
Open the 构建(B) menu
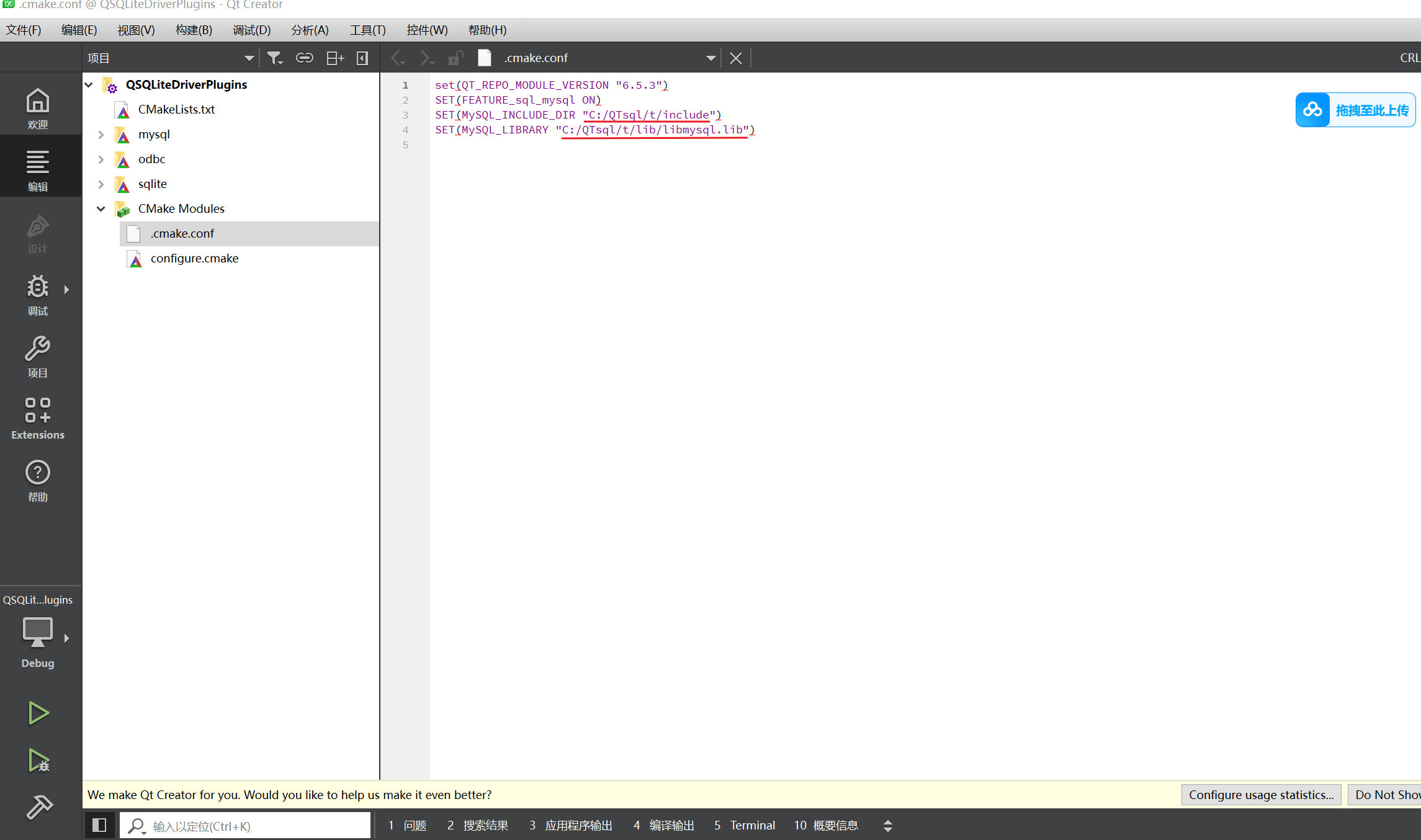pos(193,29)
